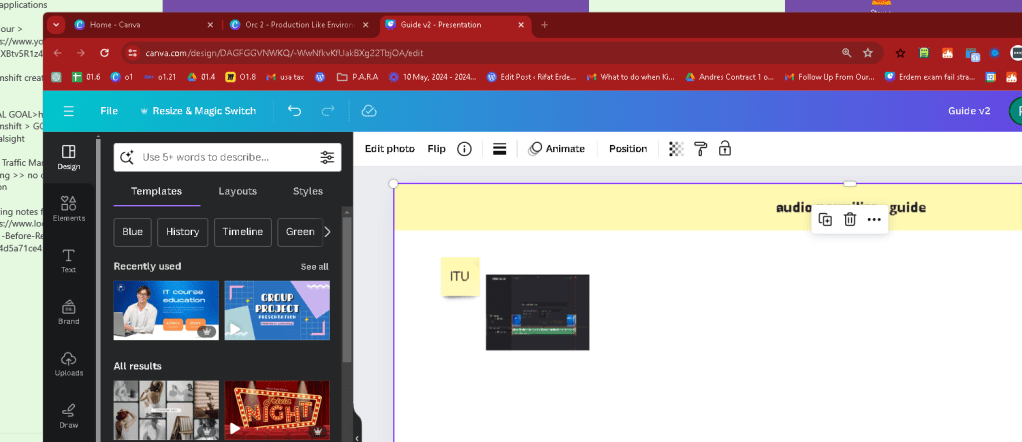Show more filter chips with arrow

pos(328,232)
